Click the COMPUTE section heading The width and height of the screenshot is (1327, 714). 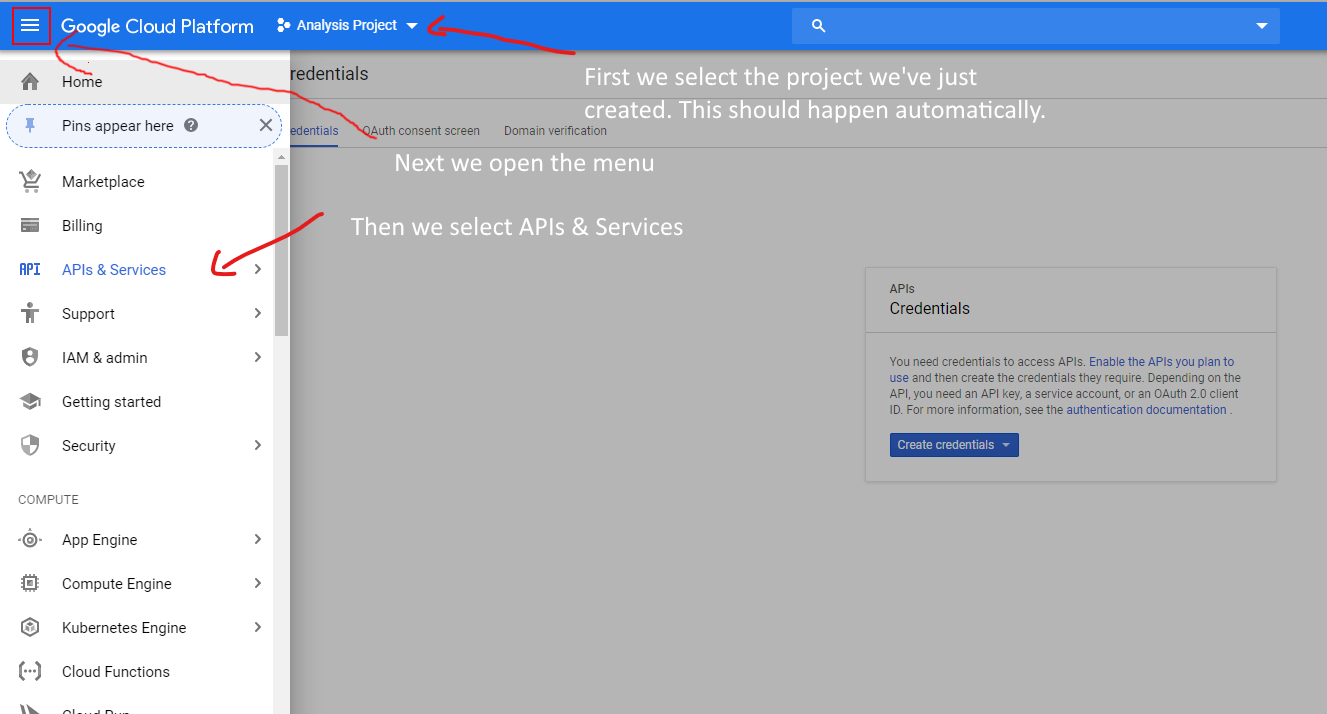48,500
